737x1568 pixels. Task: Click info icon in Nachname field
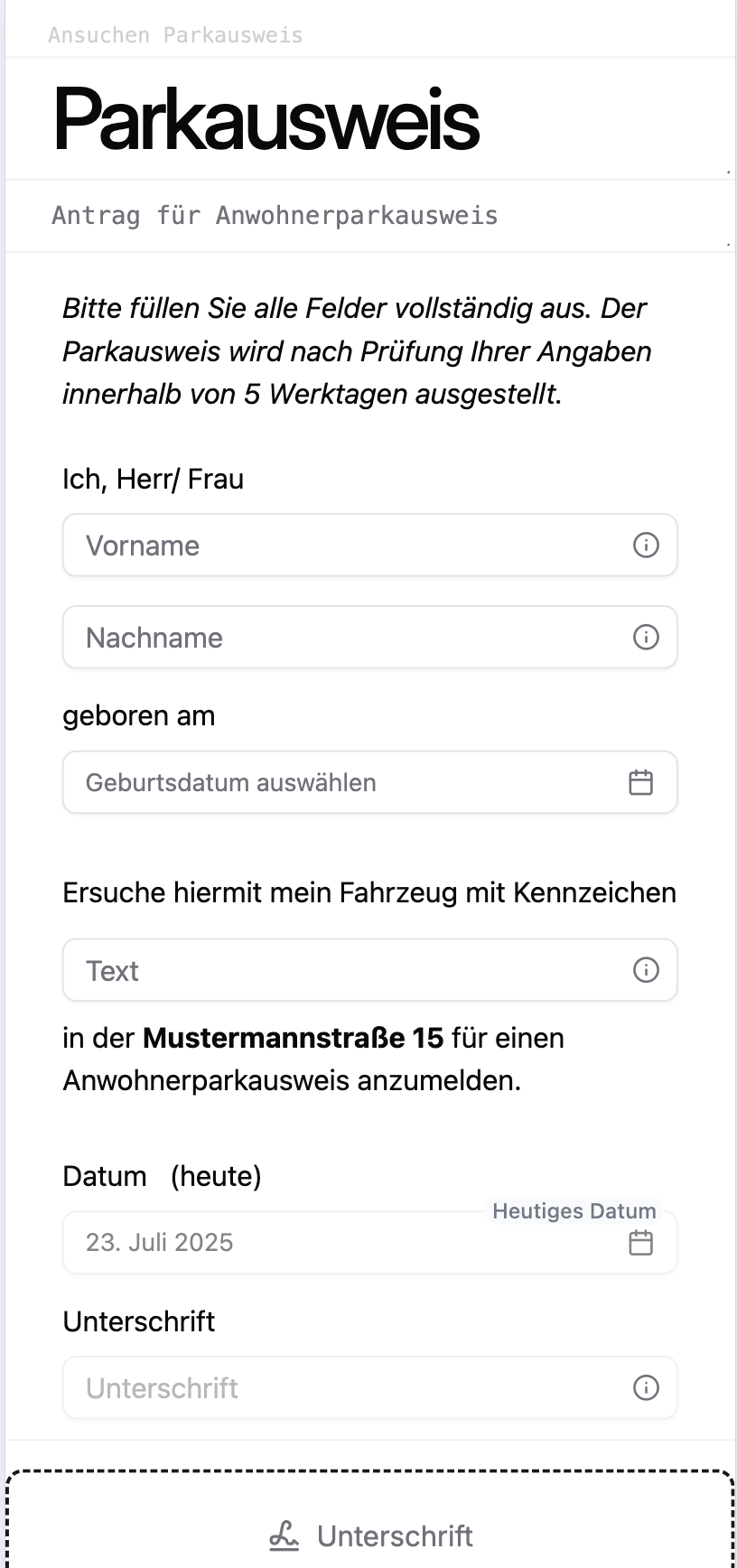click(x=646, y=637)
